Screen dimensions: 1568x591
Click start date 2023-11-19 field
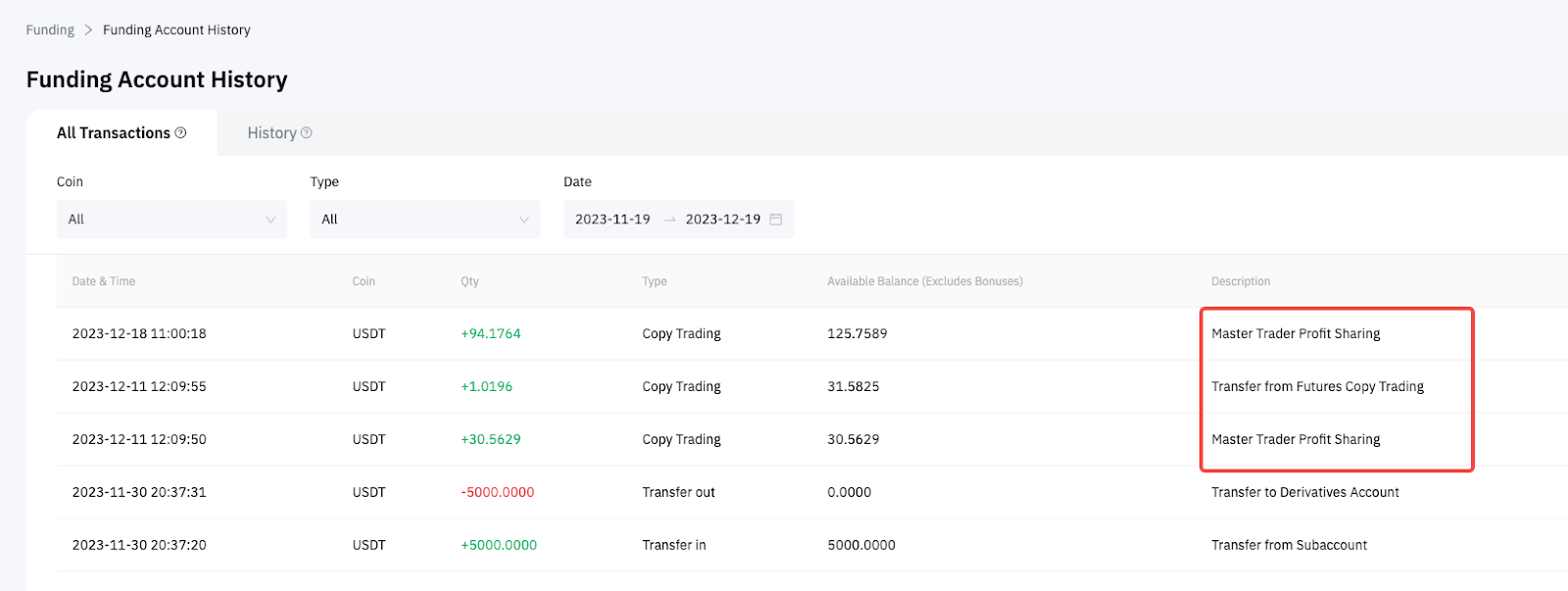coord(612,220)
